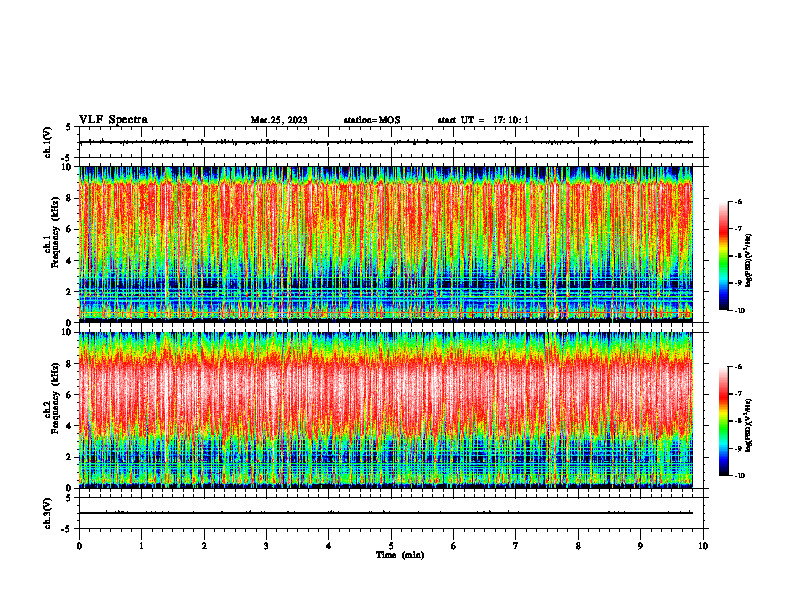Click the "-7" tick on ch.2 colorbar
Viewport: 792px width, 612px height.
tap(738, 394)
